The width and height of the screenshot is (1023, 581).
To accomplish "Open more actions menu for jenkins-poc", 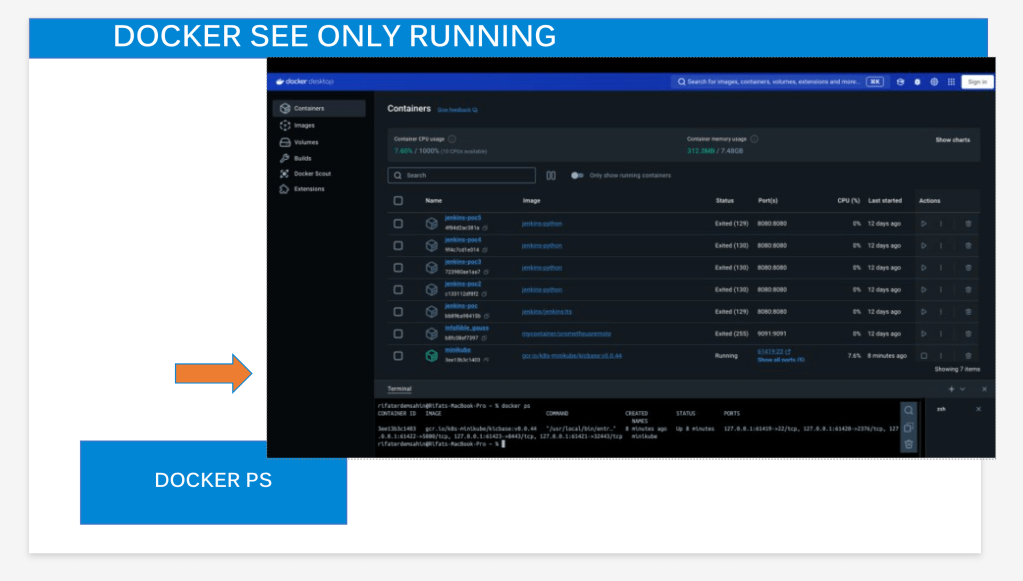I will point(941,312).
